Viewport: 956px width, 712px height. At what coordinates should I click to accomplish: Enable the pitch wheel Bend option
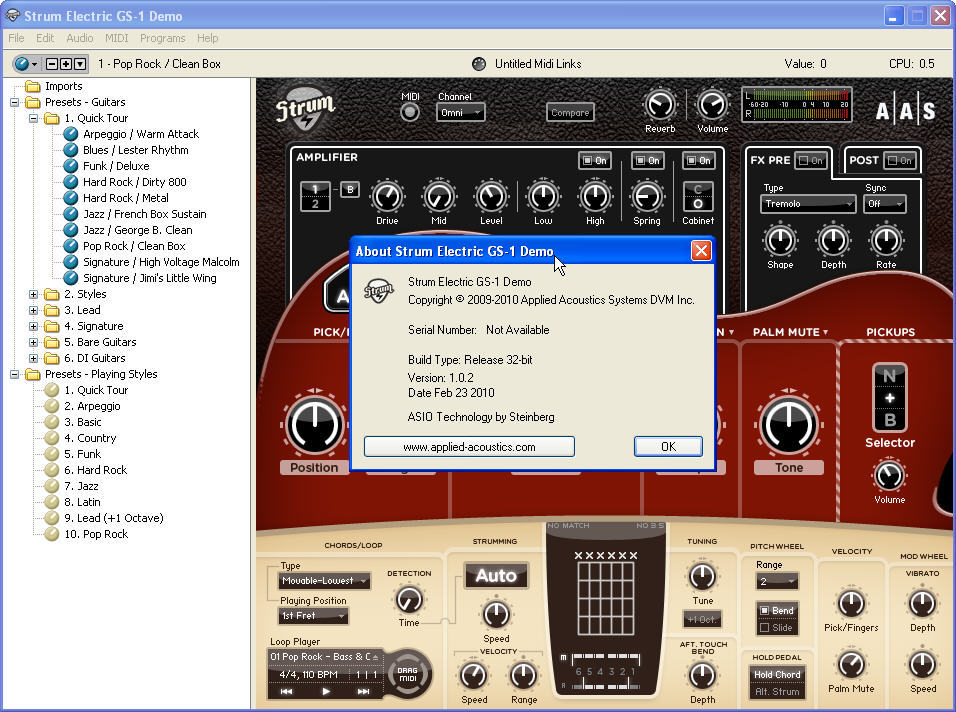click(x=777, y=610)
